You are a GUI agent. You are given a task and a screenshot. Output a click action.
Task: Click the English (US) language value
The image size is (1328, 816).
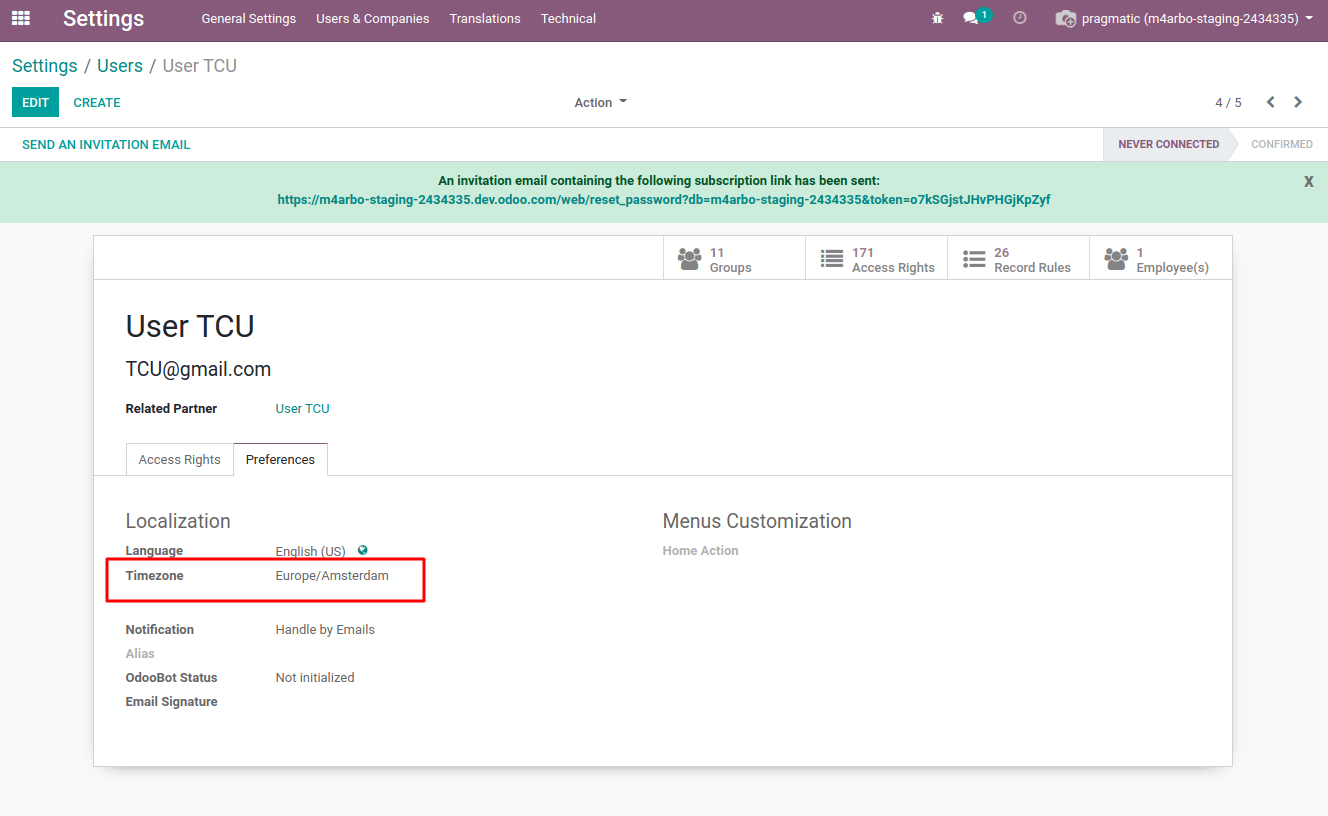click(x=311, y=551)
